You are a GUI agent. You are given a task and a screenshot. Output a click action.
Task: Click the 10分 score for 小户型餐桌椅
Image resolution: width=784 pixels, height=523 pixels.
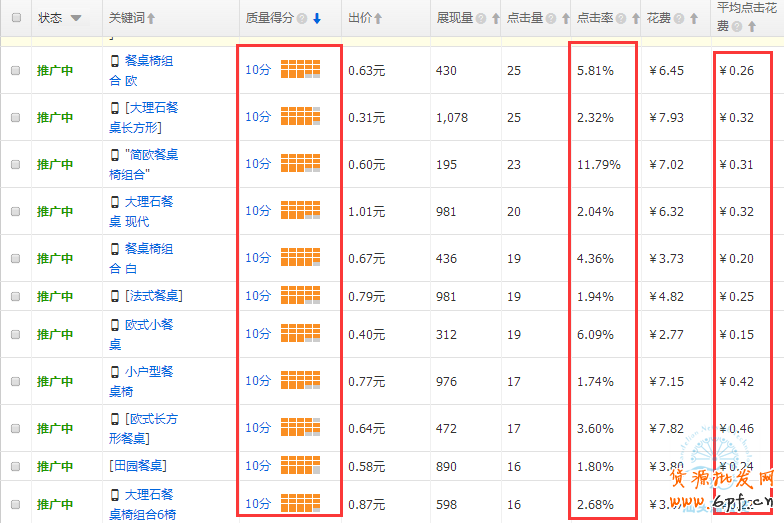tap(258, 381)
